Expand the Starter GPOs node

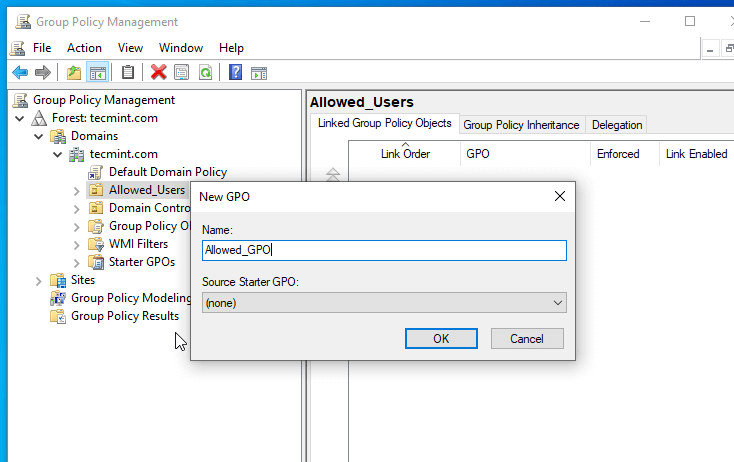(x=77, y=263)
